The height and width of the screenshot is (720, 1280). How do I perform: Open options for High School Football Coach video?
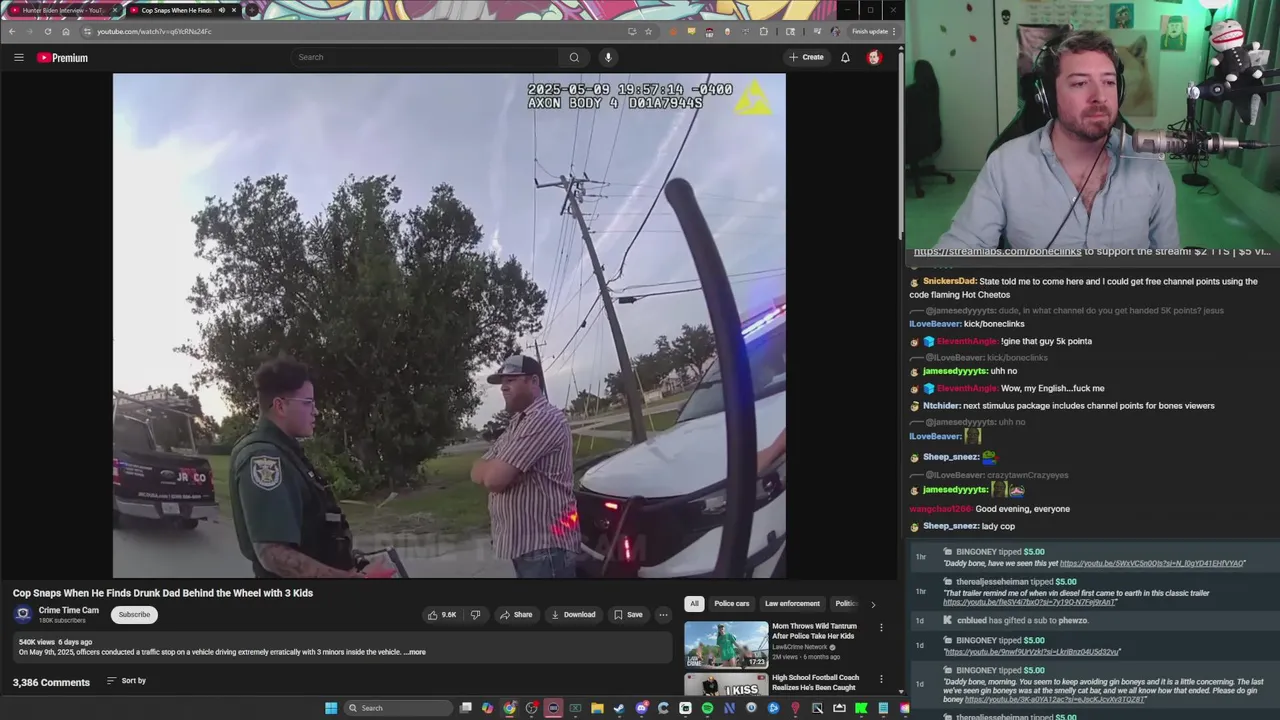[x=881, y=678]
